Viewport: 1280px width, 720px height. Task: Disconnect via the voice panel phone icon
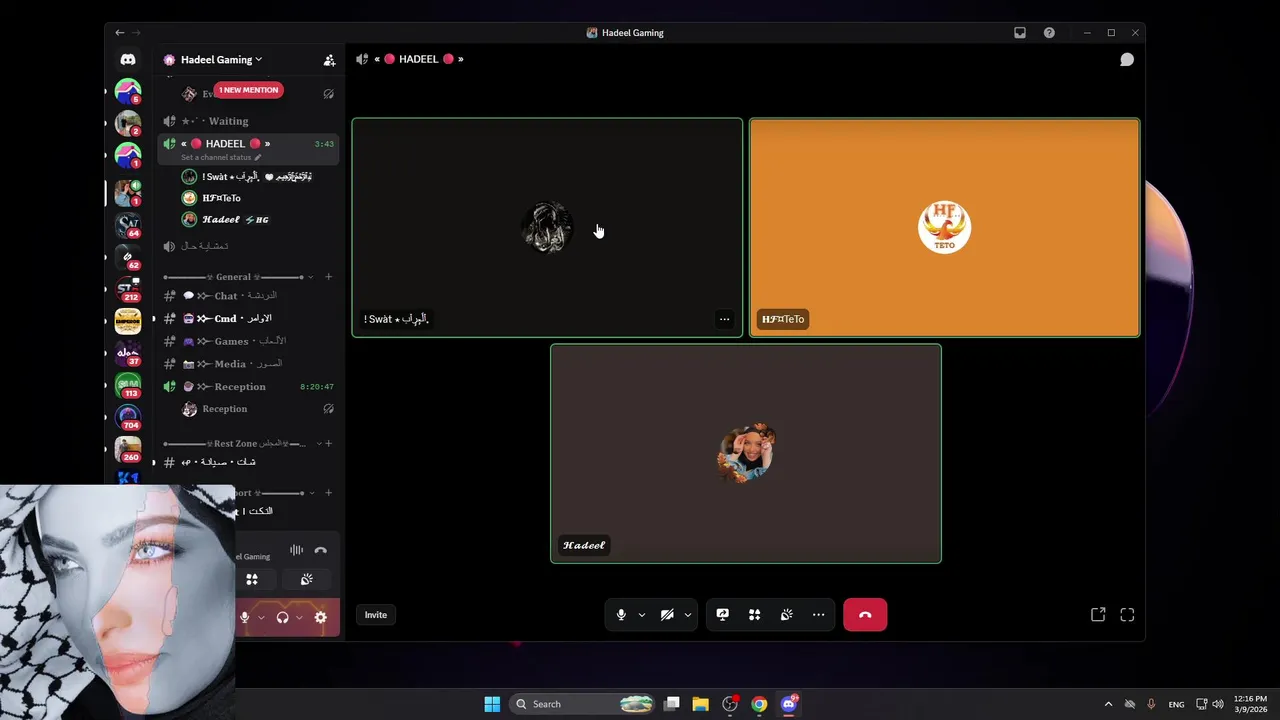(x=320, y=550)
